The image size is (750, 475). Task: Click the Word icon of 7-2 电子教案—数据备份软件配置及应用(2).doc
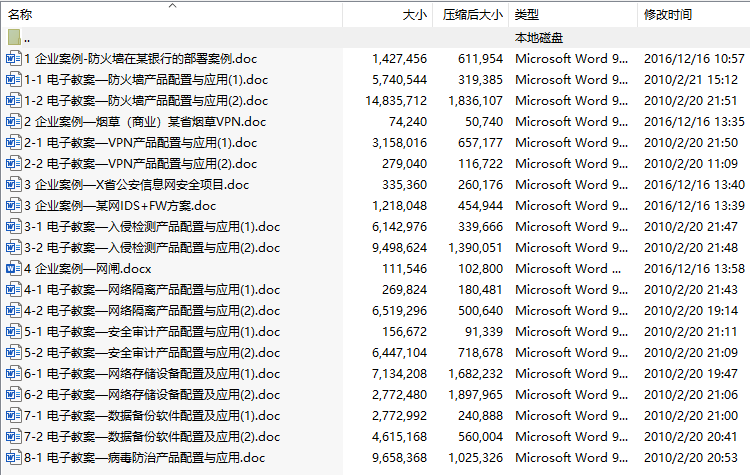pos(13,437)
